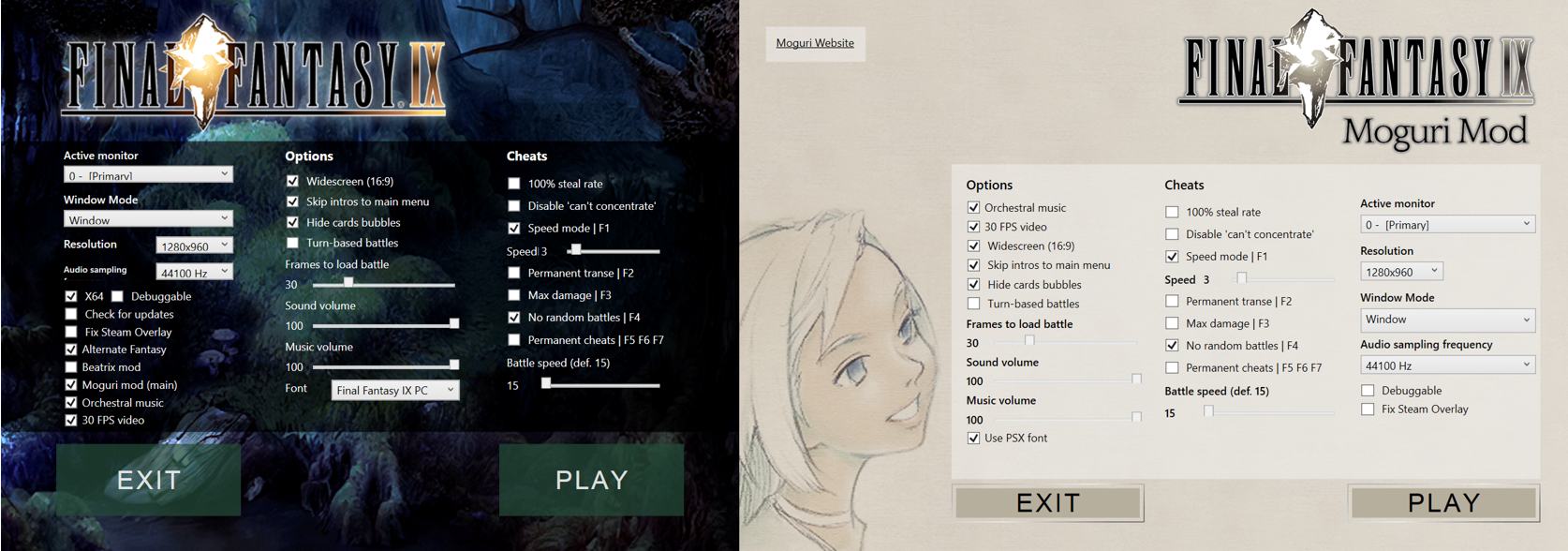Image resolution: width=1568 pixels, height=551 pixels.
Task: Open 44100 Hz audio sampling dropdown, dark launcher
Action: tap(194, 272)
